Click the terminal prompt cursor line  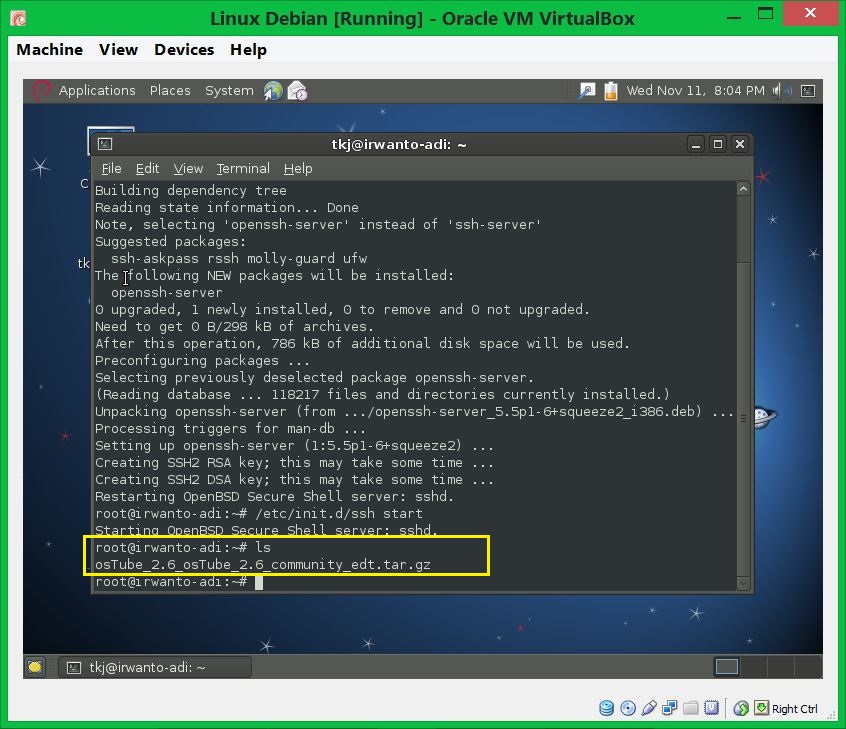click(x=179, y=582)
